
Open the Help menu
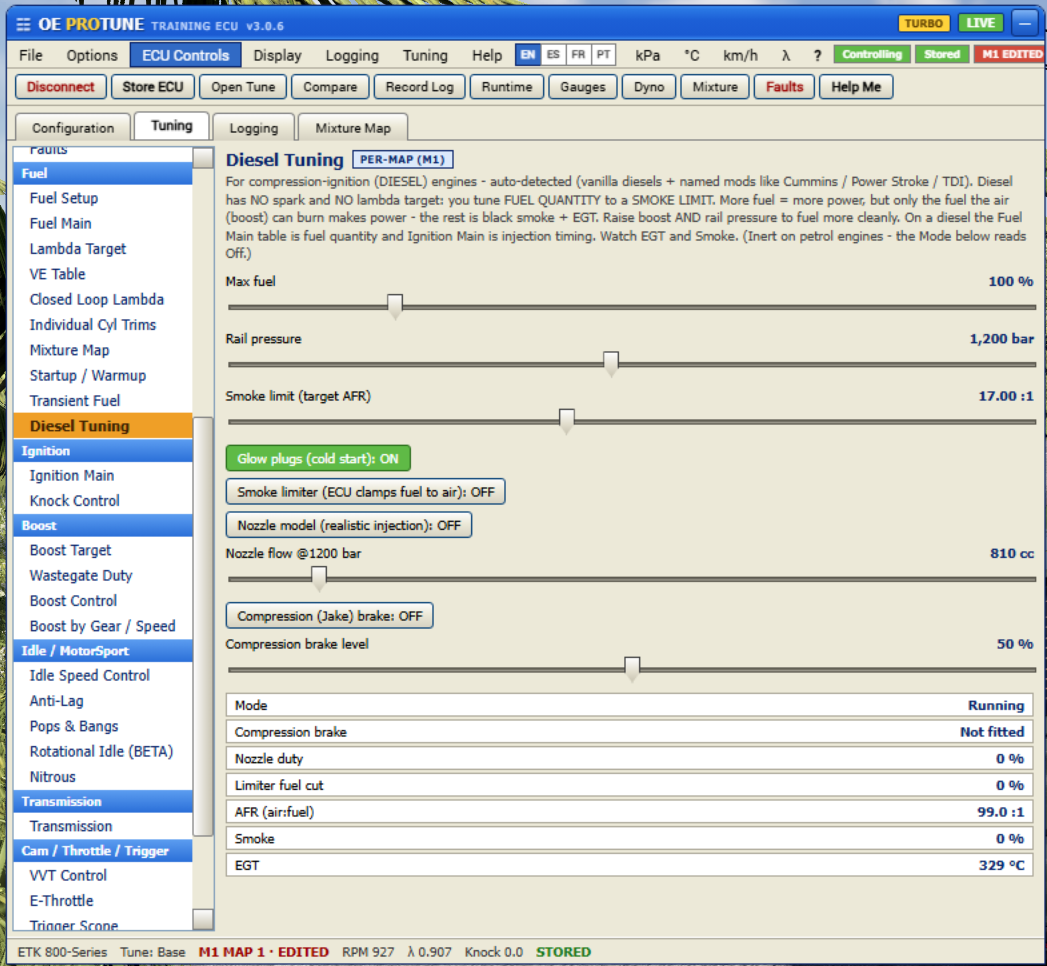coord(487,55)
